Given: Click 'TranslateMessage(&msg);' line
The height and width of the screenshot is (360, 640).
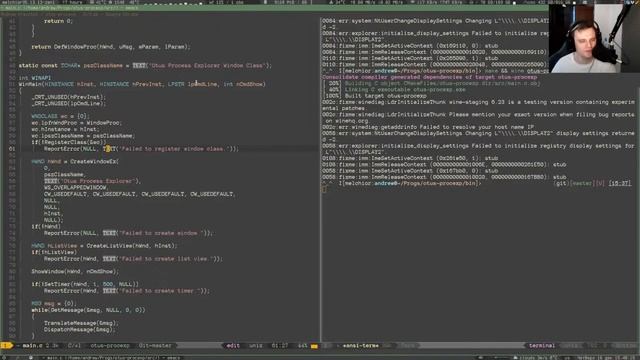Looking at the screenshot, I should point(81,323).
